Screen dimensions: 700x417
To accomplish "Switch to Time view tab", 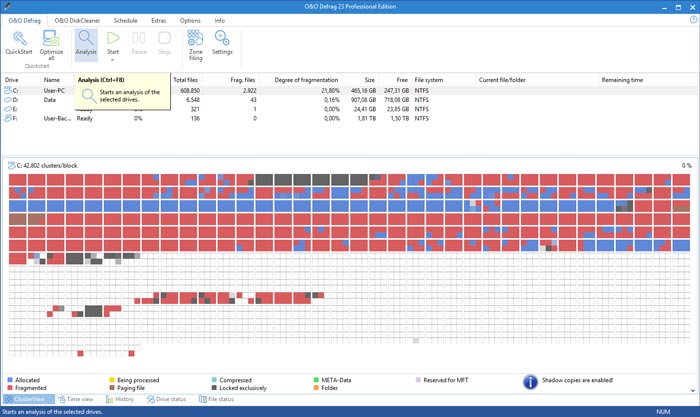I will pos(76,399).
